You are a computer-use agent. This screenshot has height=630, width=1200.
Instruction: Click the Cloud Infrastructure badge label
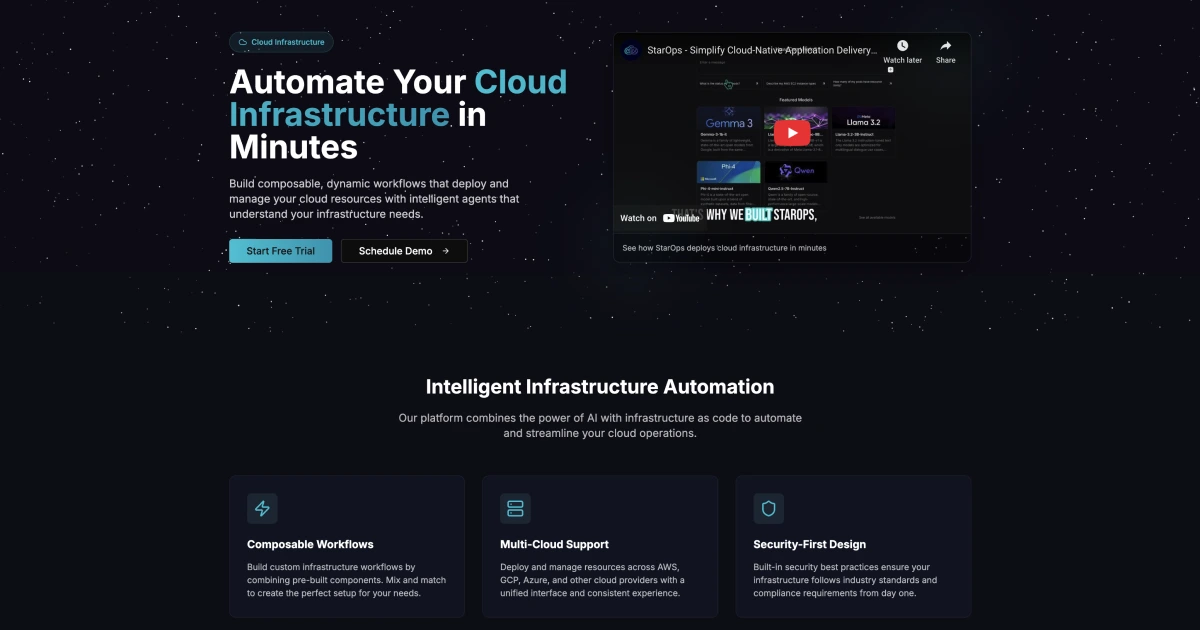pos(288,43)
